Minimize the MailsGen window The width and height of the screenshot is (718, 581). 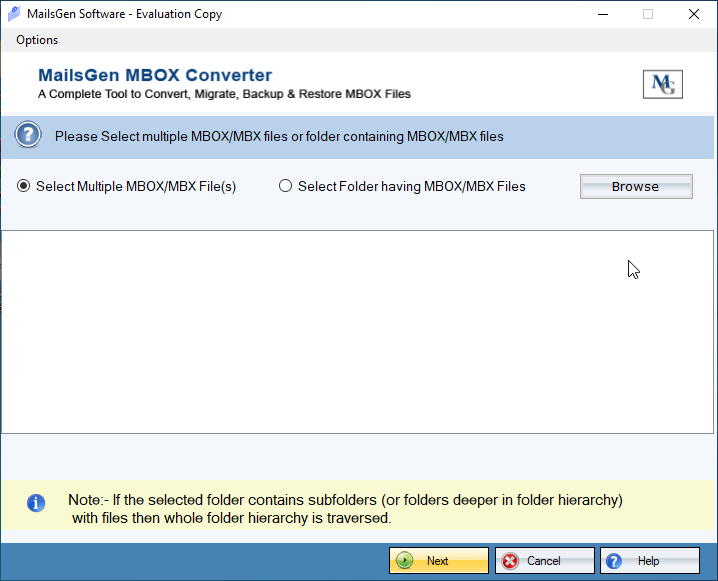click(603, 14)
